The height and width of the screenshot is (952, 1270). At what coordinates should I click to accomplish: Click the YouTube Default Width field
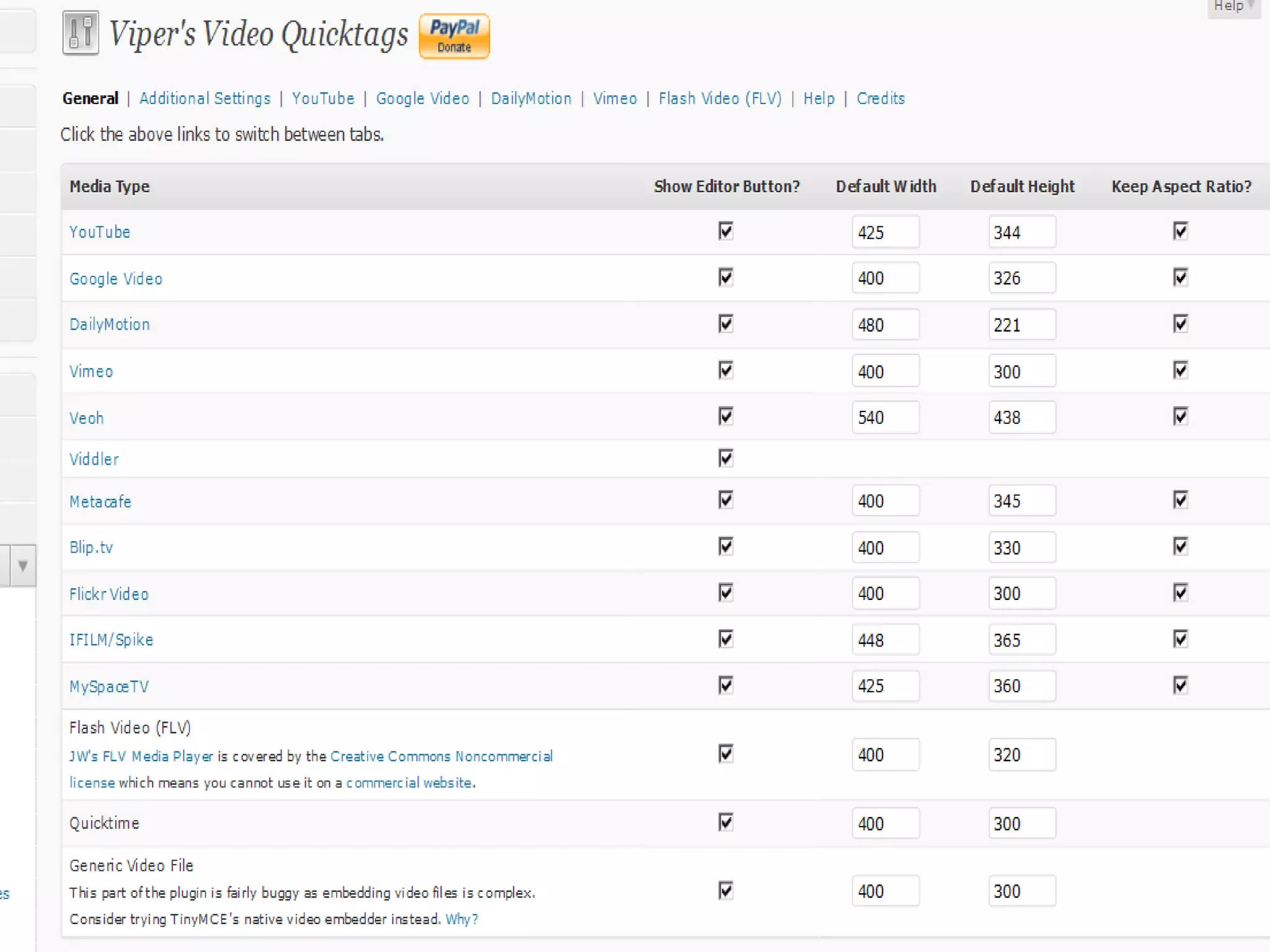(x=885, y=232)
